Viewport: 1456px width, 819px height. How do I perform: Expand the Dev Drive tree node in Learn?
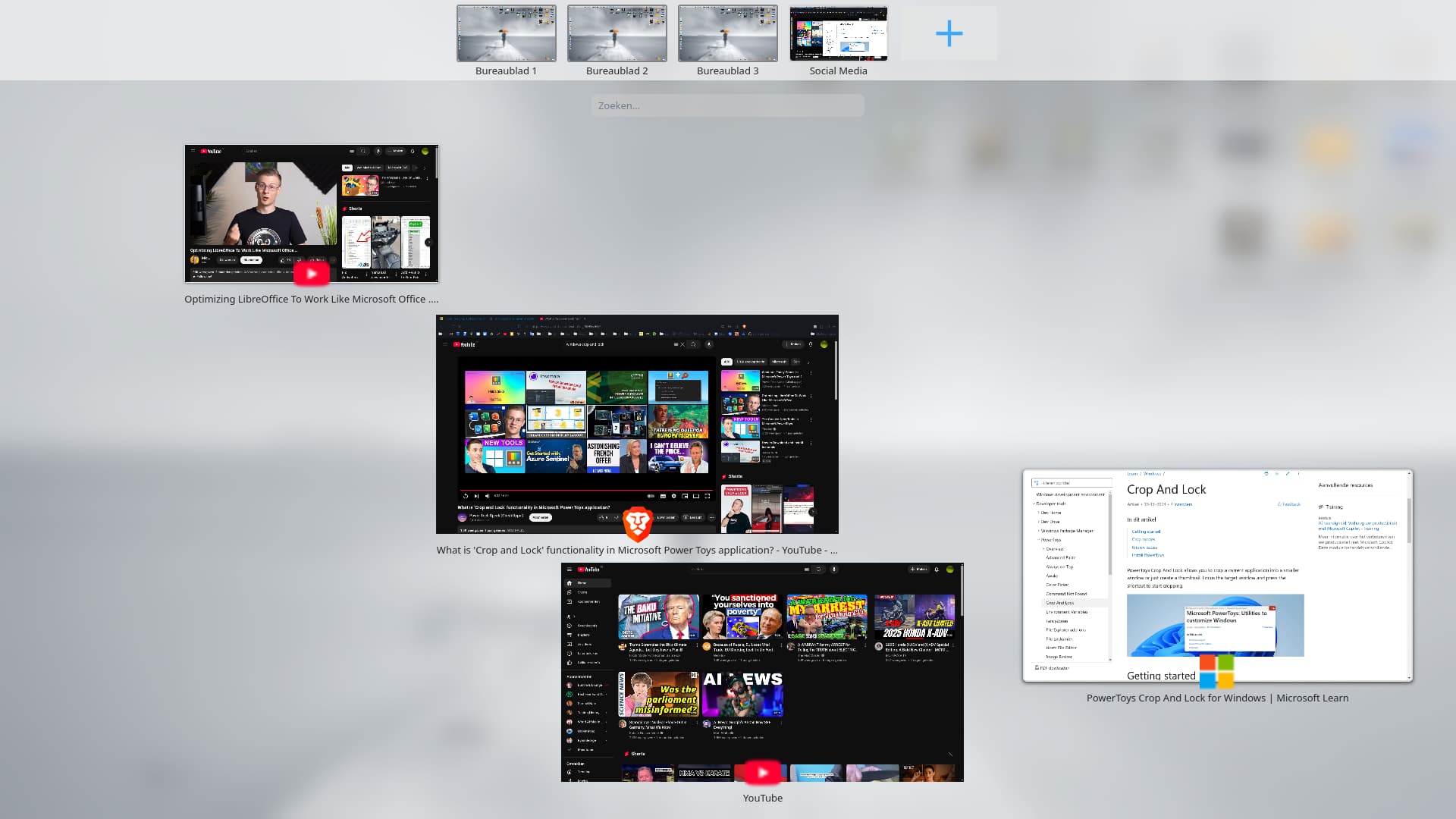click(x=1038, y=522)
